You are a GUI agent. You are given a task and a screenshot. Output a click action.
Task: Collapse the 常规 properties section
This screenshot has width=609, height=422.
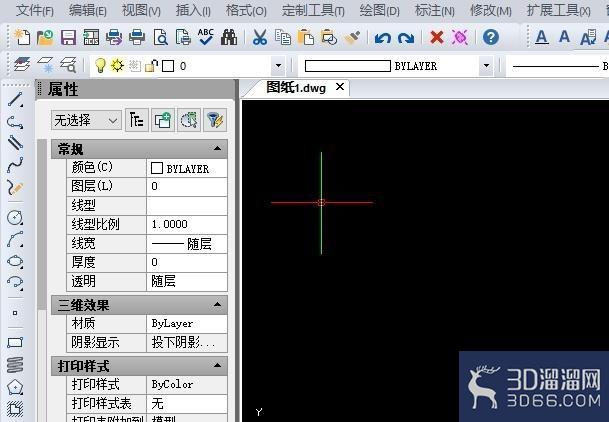[x=218, y=149]
